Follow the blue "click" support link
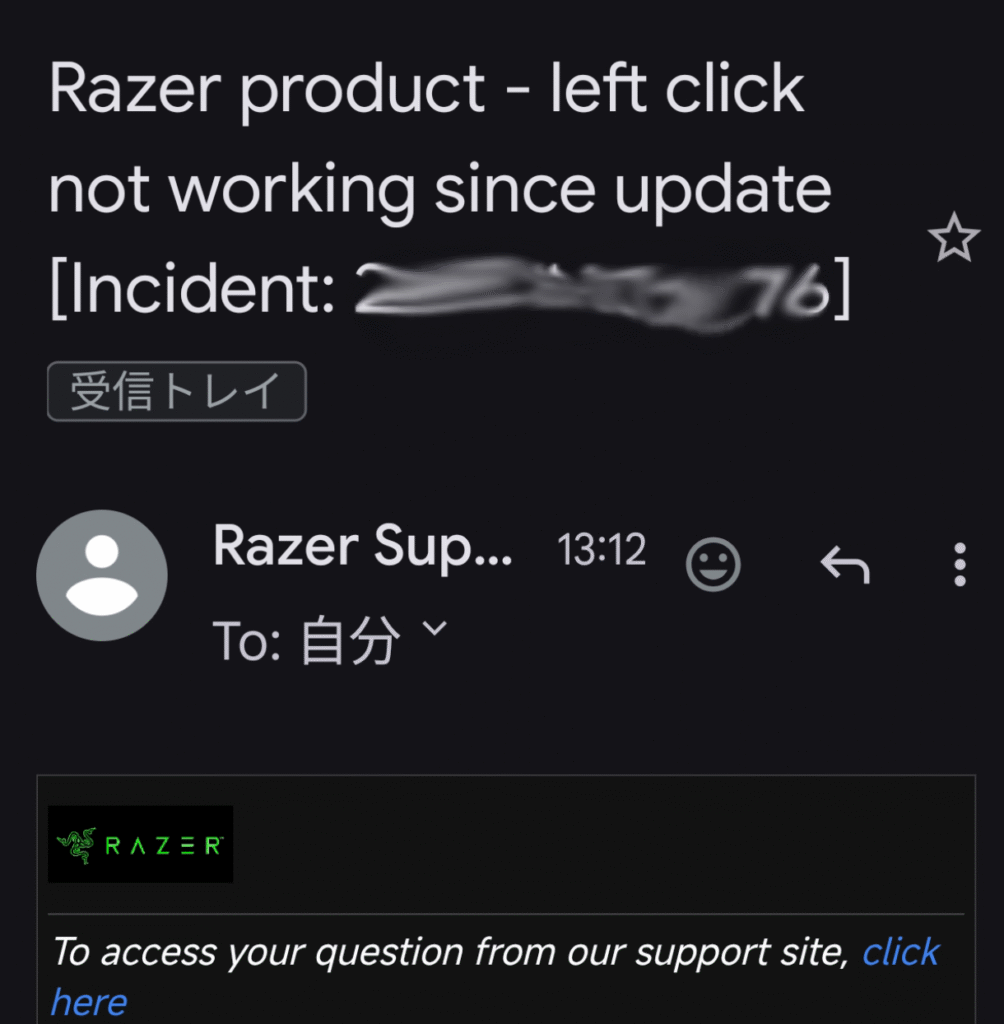The width and height of the screenshot is (1004, 1024). pyautogui.click(x=900, y=952)
